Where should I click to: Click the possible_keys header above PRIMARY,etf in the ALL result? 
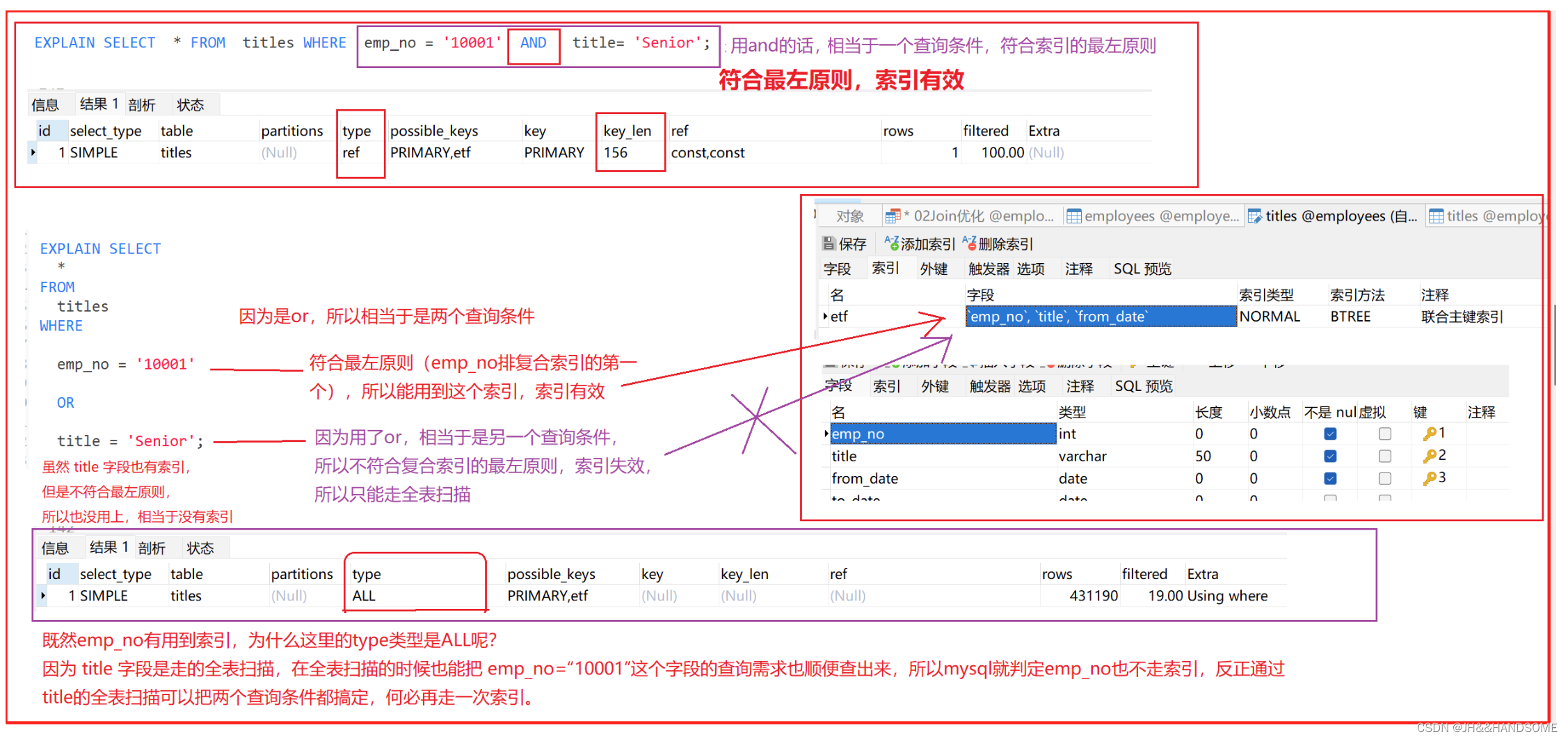pyautogui.click(x=551, y=574)
